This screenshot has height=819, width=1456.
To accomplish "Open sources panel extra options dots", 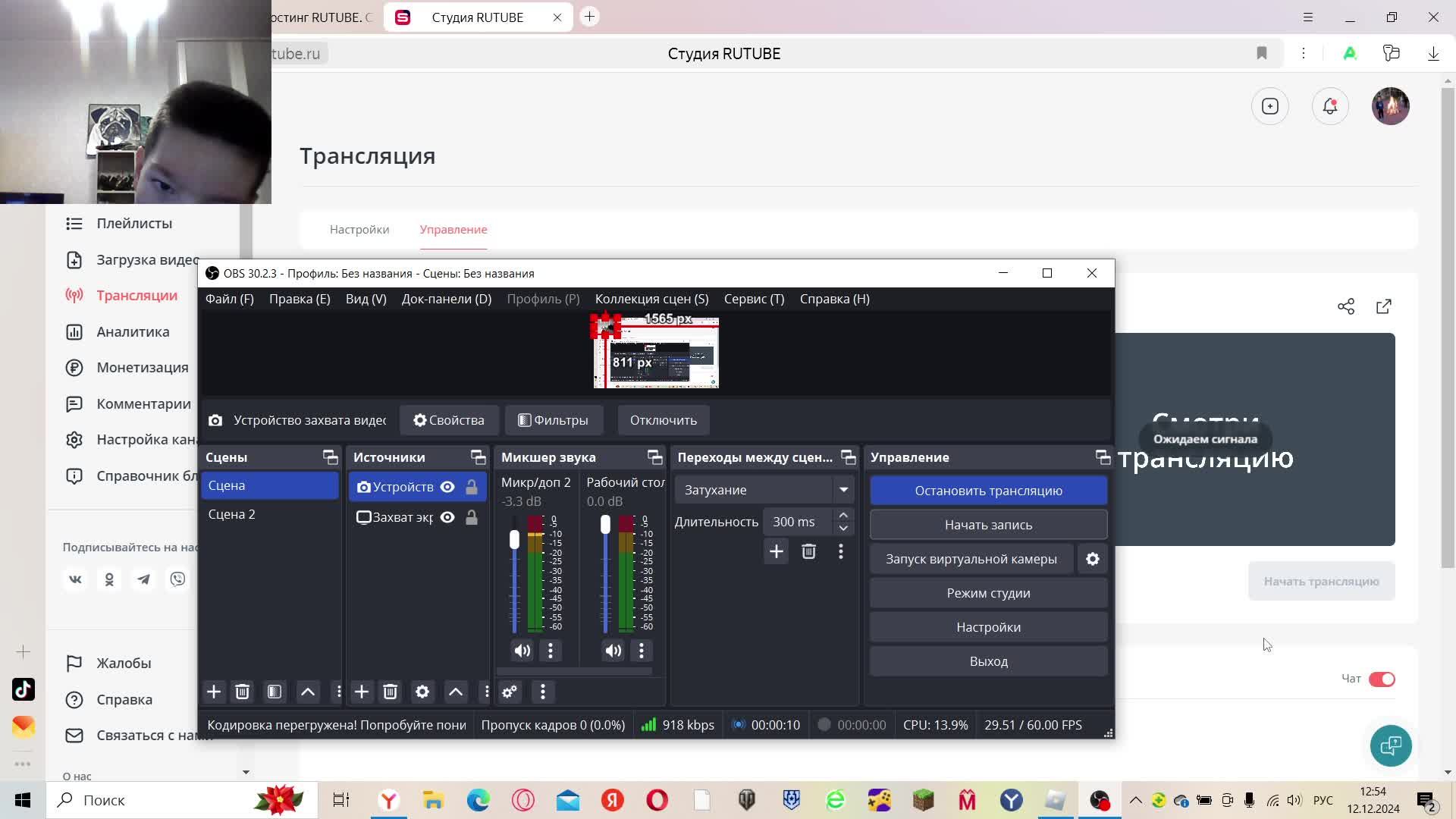I will tap(487, 692).
